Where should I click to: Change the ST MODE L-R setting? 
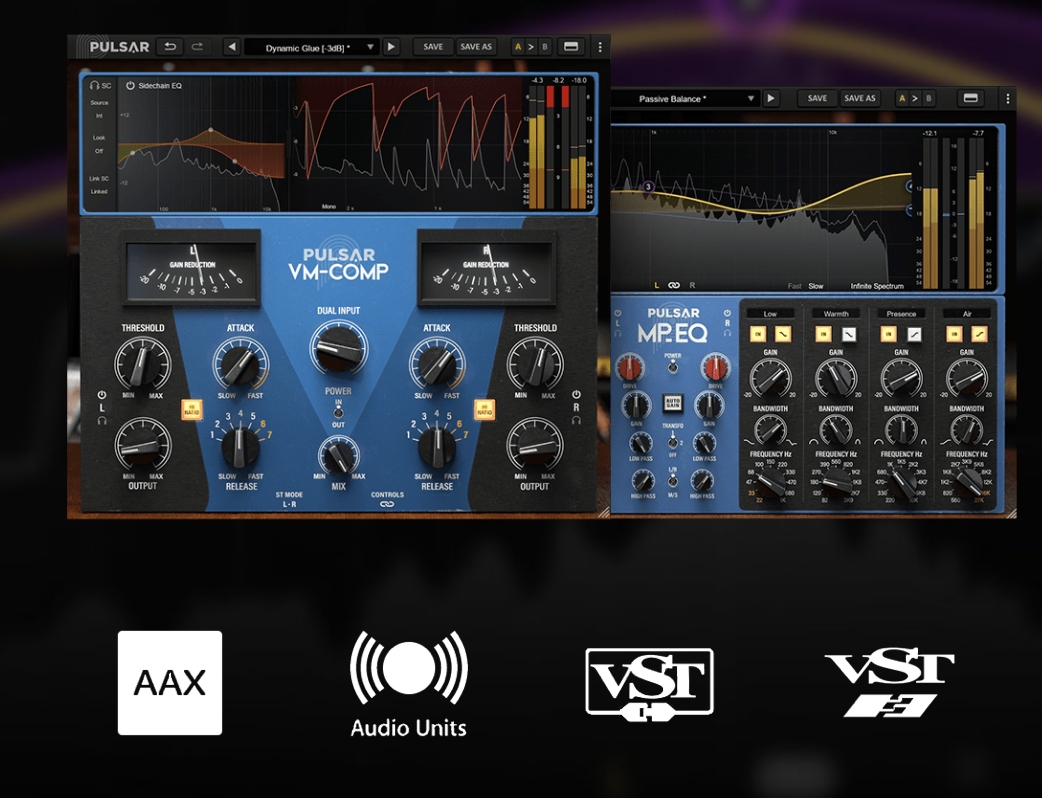[290, 504]
